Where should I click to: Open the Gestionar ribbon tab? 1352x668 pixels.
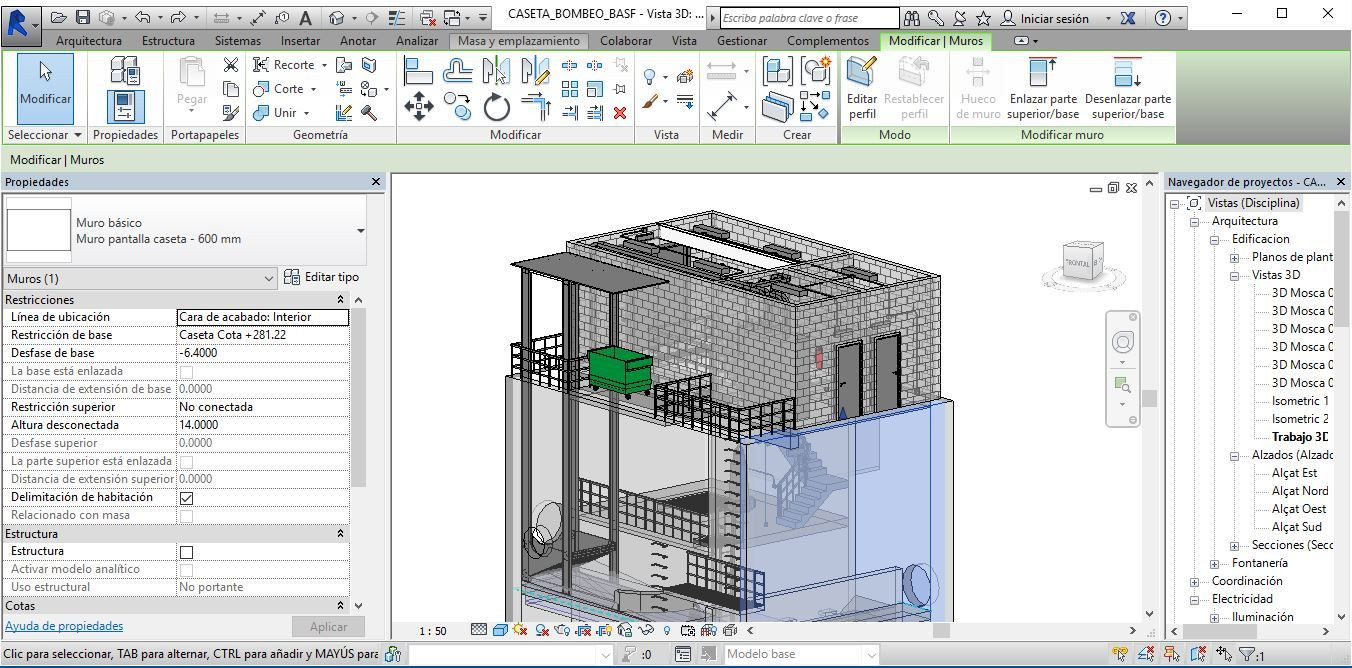click(x=742, y=41)
